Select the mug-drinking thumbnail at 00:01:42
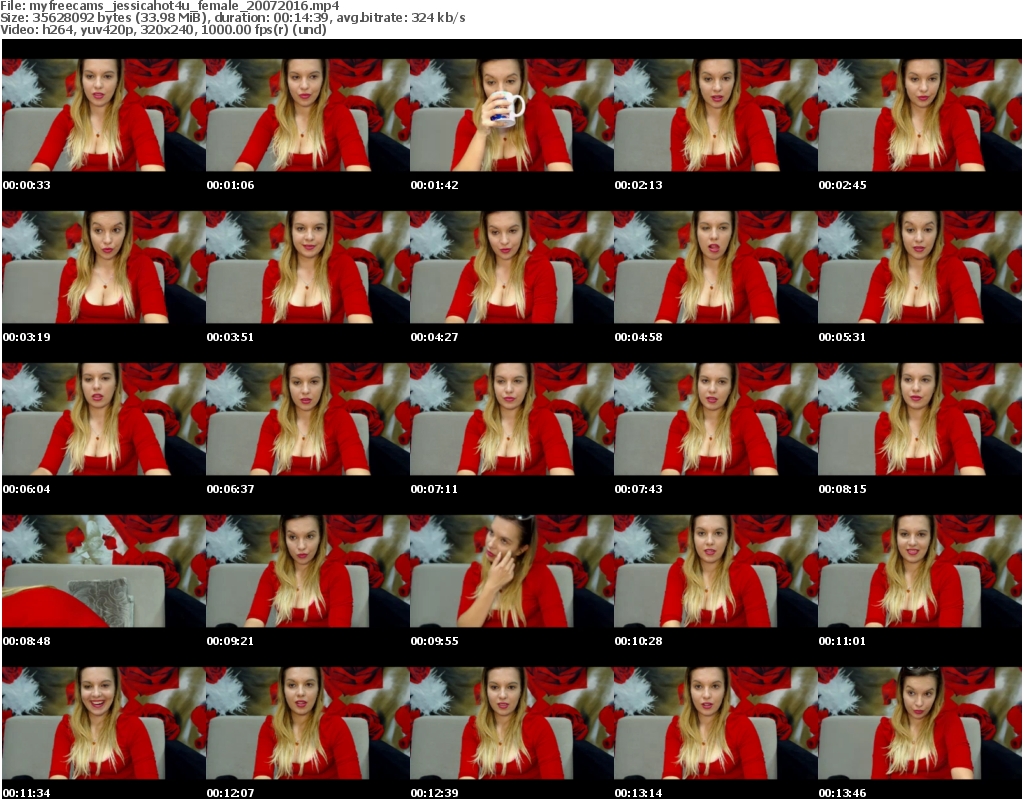The image size is (1024, 799). tap(512, 115)
